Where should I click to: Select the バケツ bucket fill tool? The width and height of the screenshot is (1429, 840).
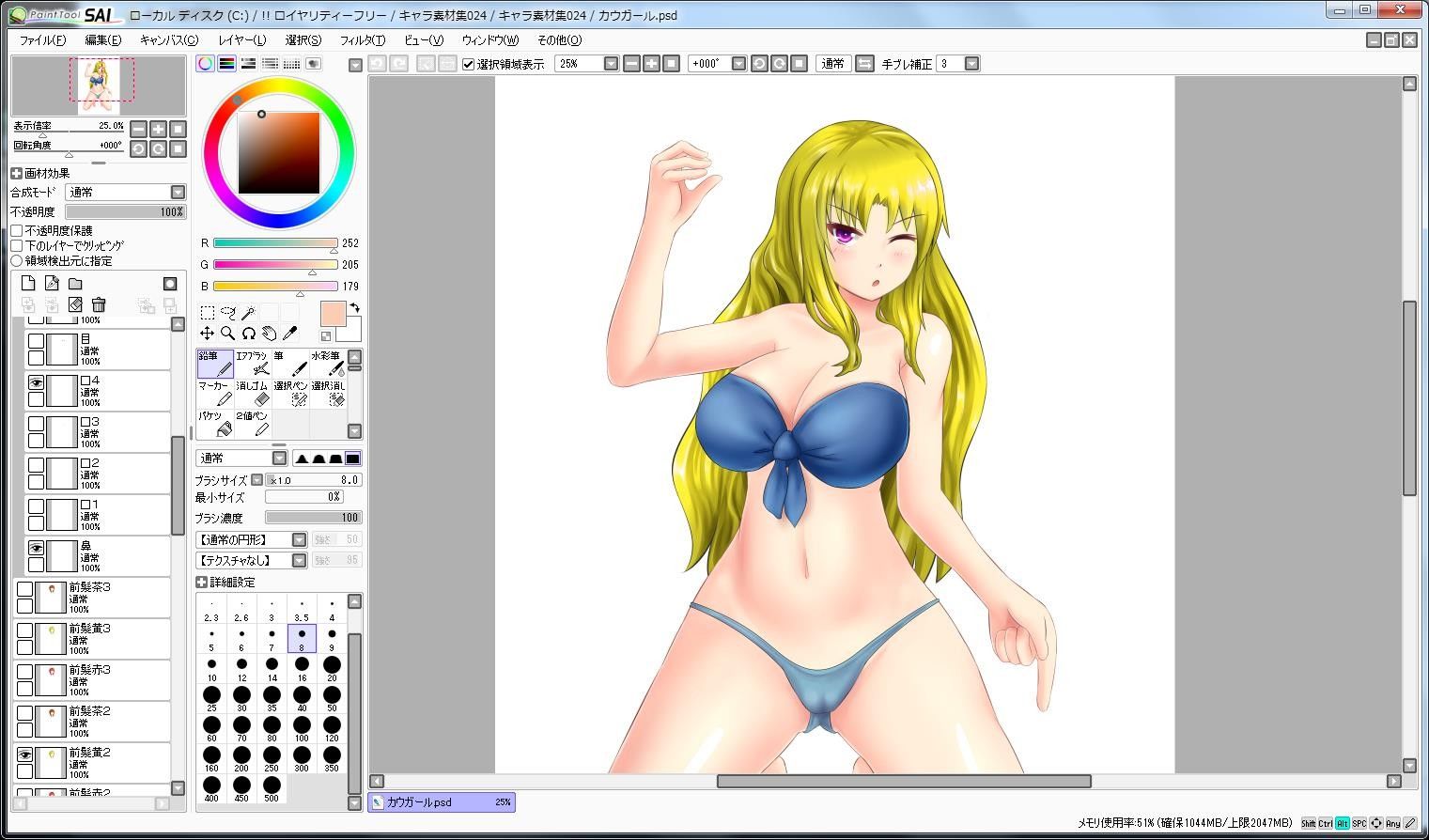215,423
